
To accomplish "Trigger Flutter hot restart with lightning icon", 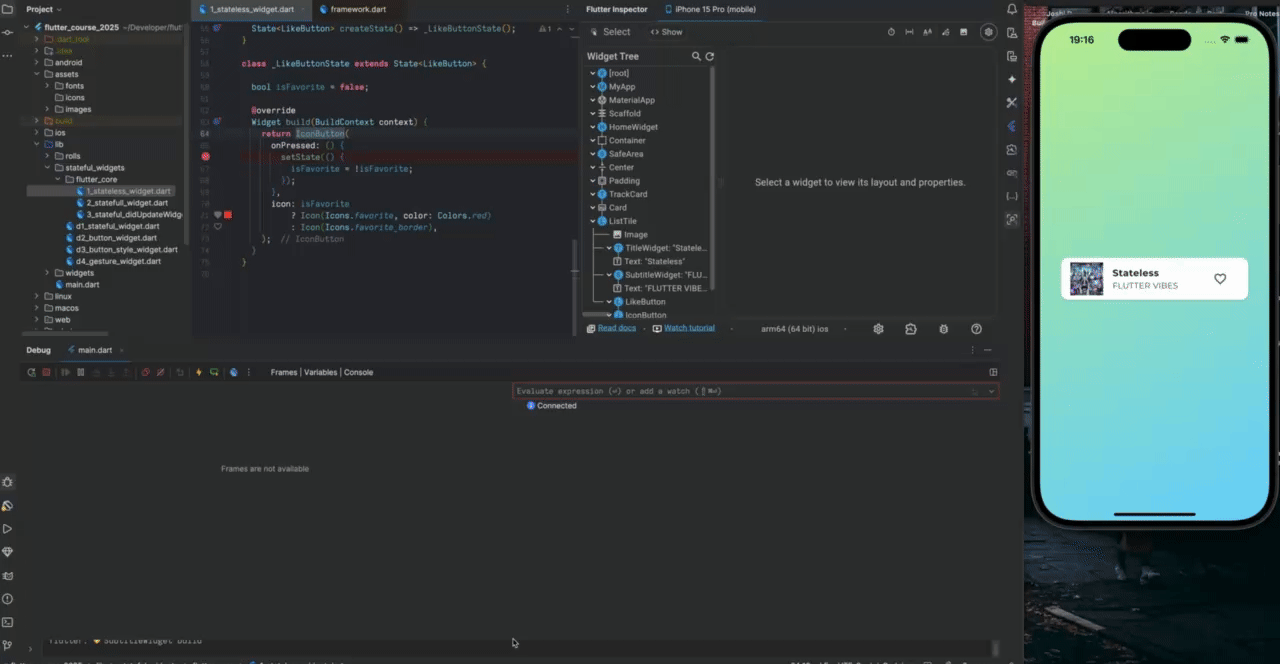I will point(199,372).
